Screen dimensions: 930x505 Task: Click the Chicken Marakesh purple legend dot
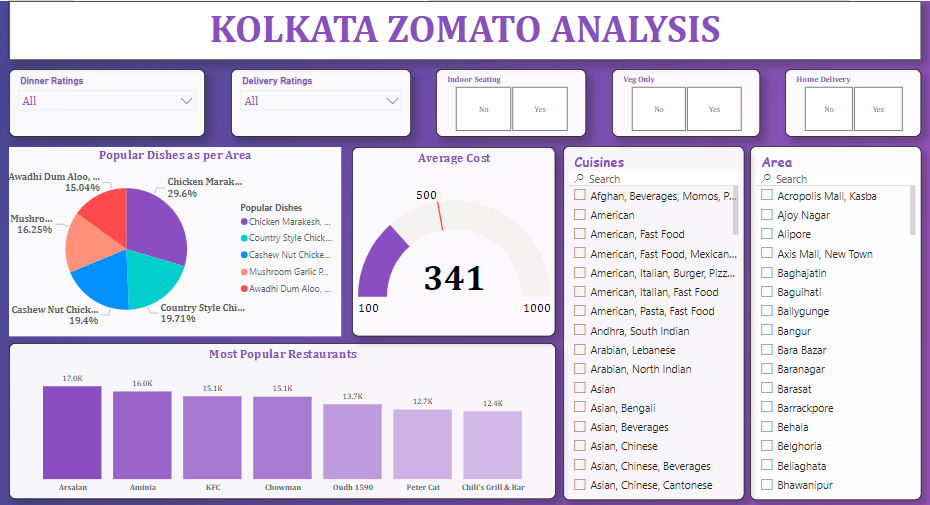[244, 222]
